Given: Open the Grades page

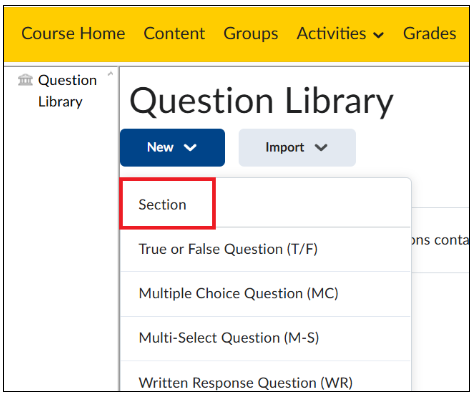Looking at the screenshot, I should 430,34.
